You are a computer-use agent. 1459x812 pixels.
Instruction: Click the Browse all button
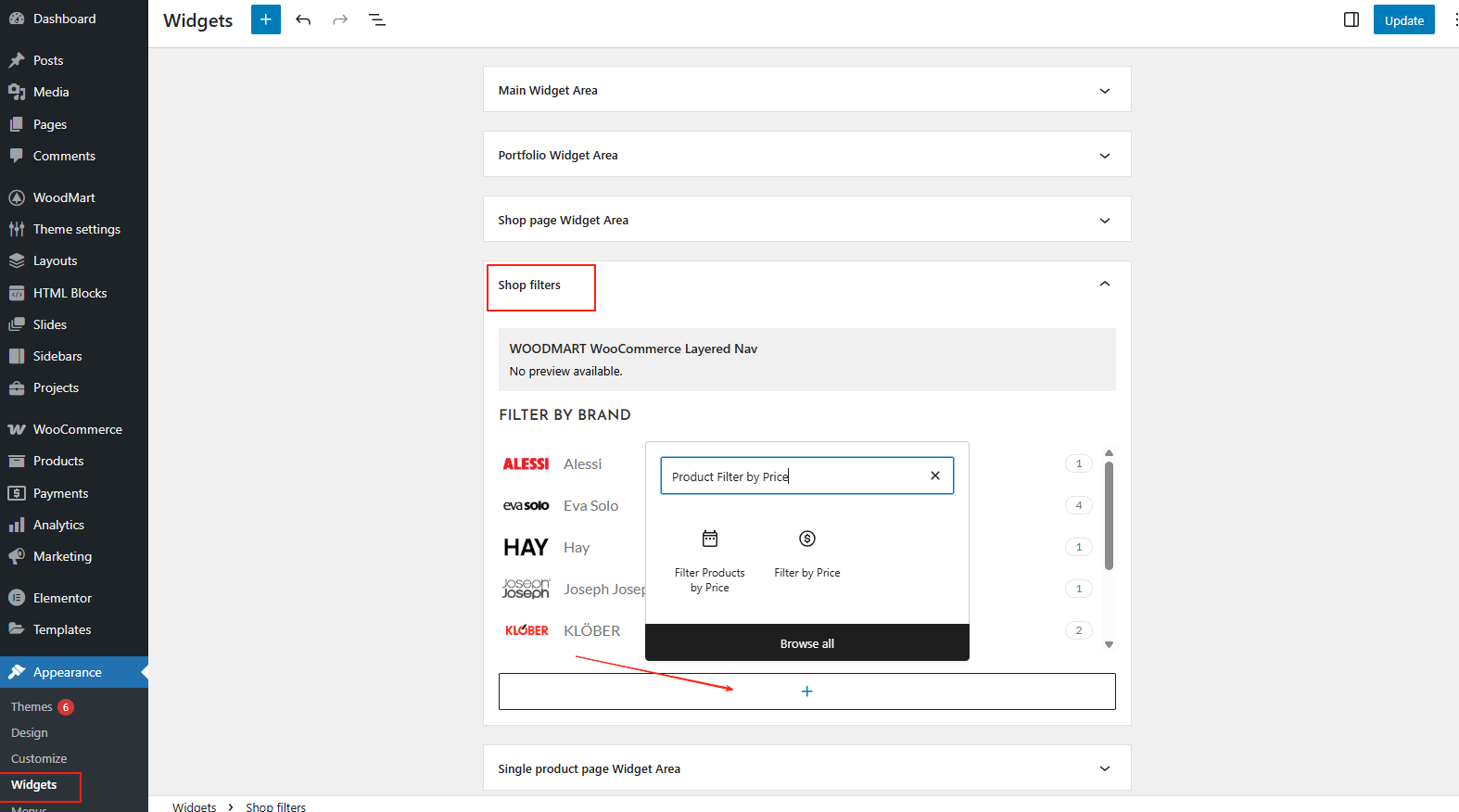[x=806, y=643]
